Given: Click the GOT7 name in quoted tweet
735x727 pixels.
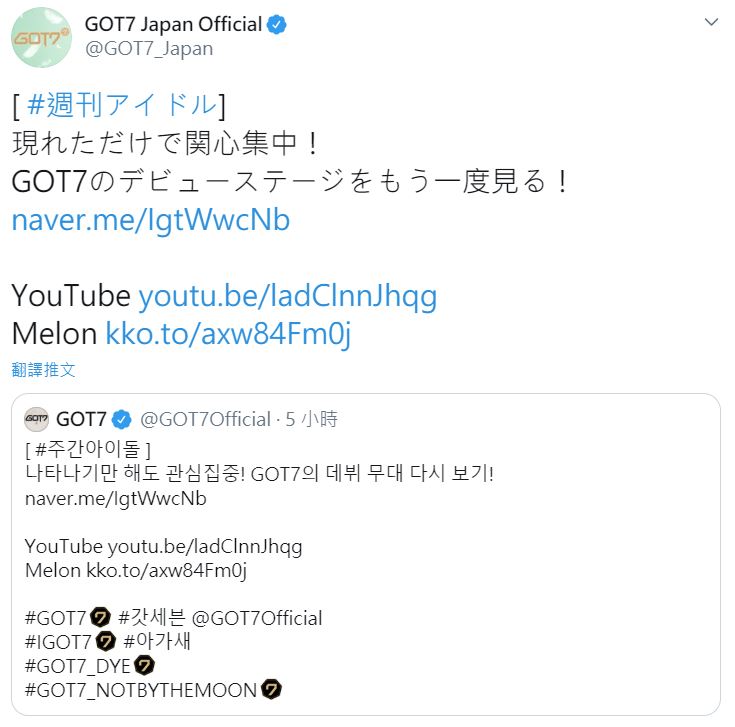Looking at the screenshot, I should click(x=82, y=419).
